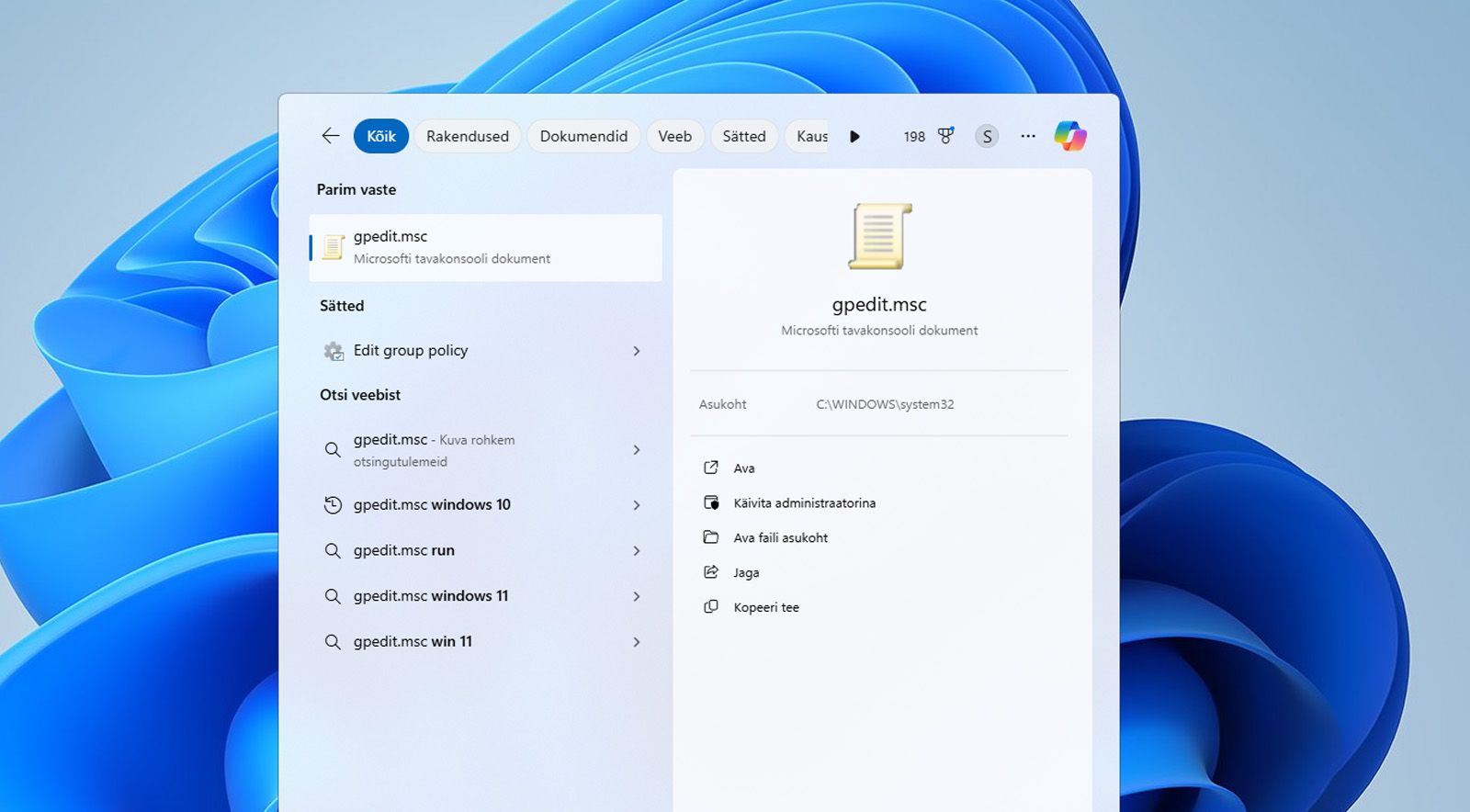Expand the Kuva rohkem otsingutulemeid chevron
1470x812 pixels.
point(637,450)
